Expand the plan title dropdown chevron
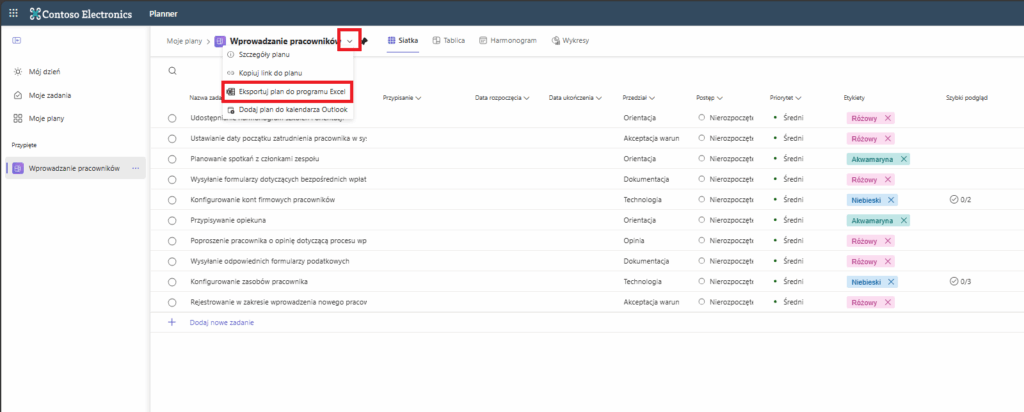Viewport: 1024px width, 412px height. (x=349, y=41)
